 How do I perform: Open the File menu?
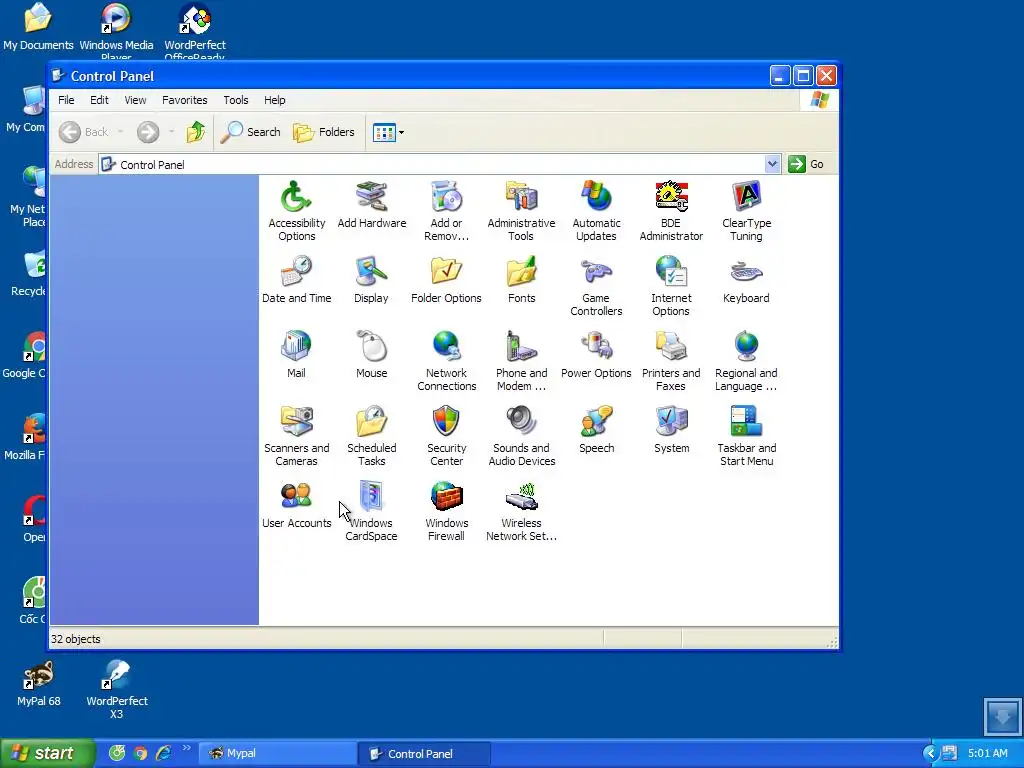pyautogui.click(x=66, y=100)
